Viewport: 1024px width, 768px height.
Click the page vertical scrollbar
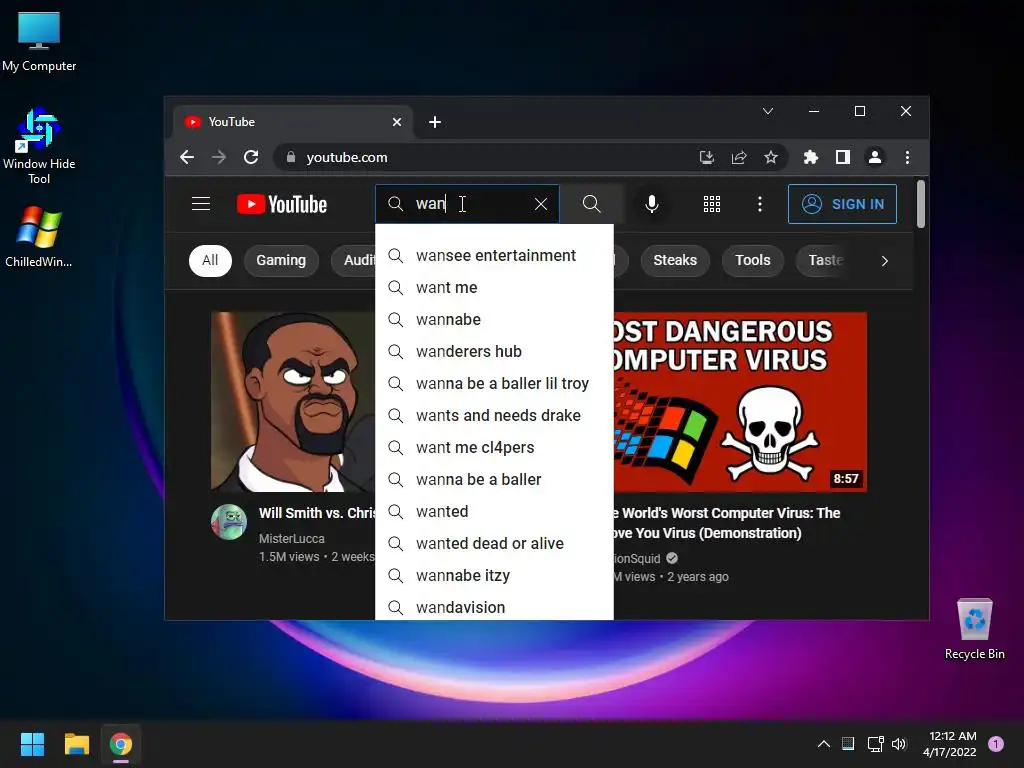point(921,204)
